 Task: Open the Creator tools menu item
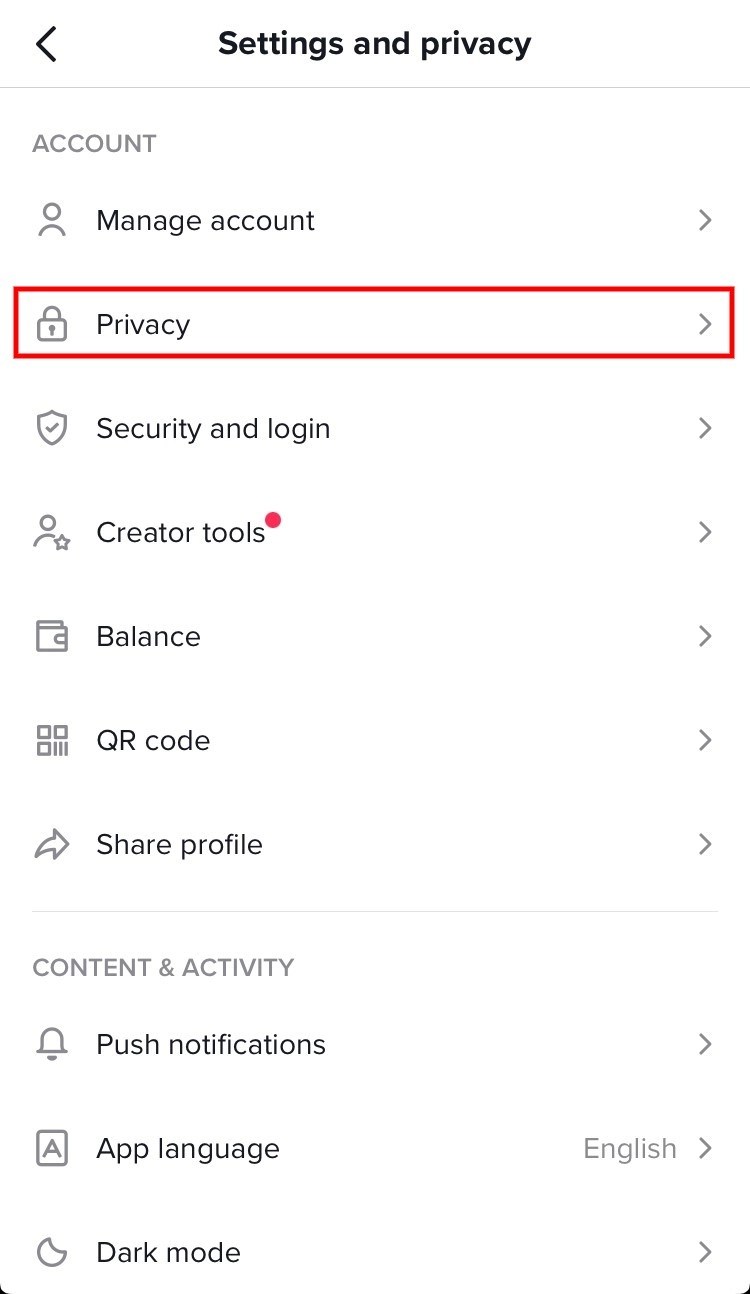(x=180, y=532)
